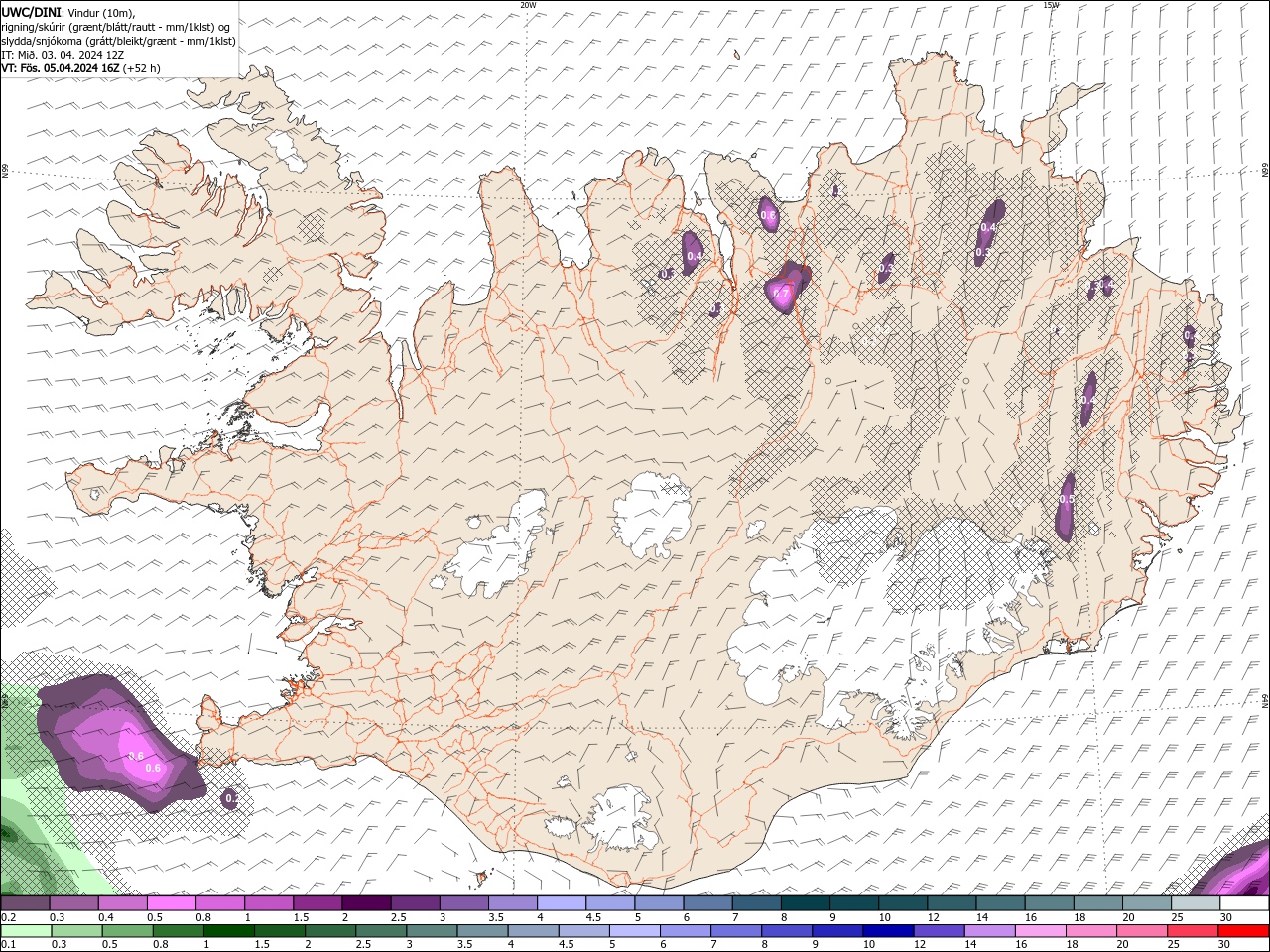1270x952 pixels.
Task: Pick the bright pink 0.5 snow legend swatch
Action: (x=171, y=903)
